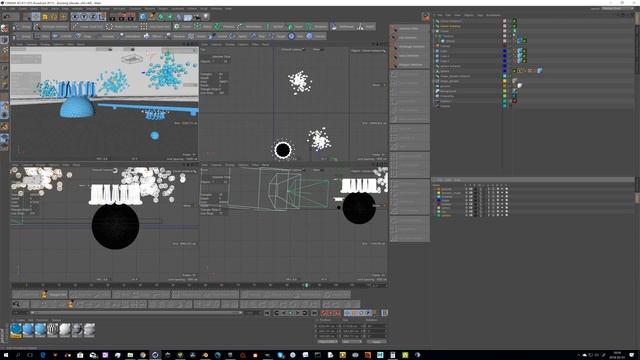Toggle the Y axis lock

tap(84, 17)
